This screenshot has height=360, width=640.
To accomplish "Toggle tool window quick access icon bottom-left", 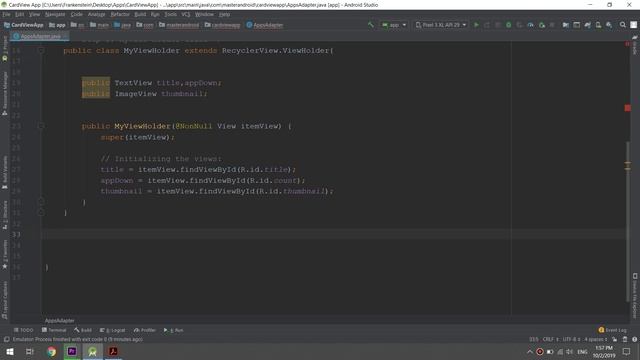I will point(7,339).
